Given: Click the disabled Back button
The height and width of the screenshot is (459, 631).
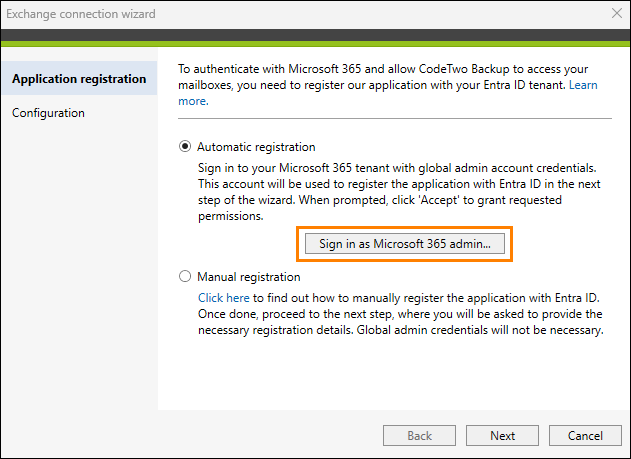Looking at the screenshot, I should [419, 436].
